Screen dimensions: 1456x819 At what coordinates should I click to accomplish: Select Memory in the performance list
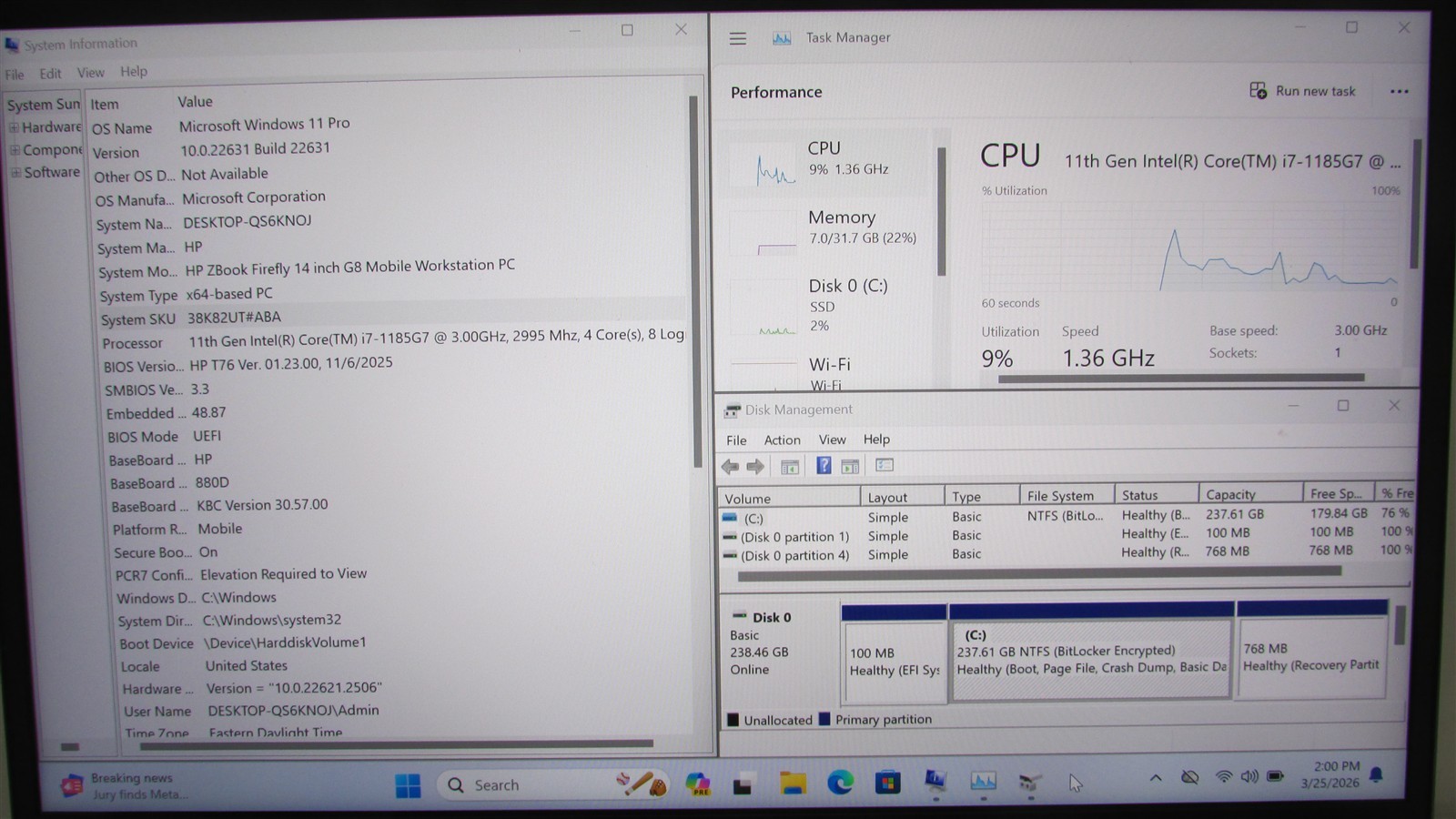coord(828,229)
